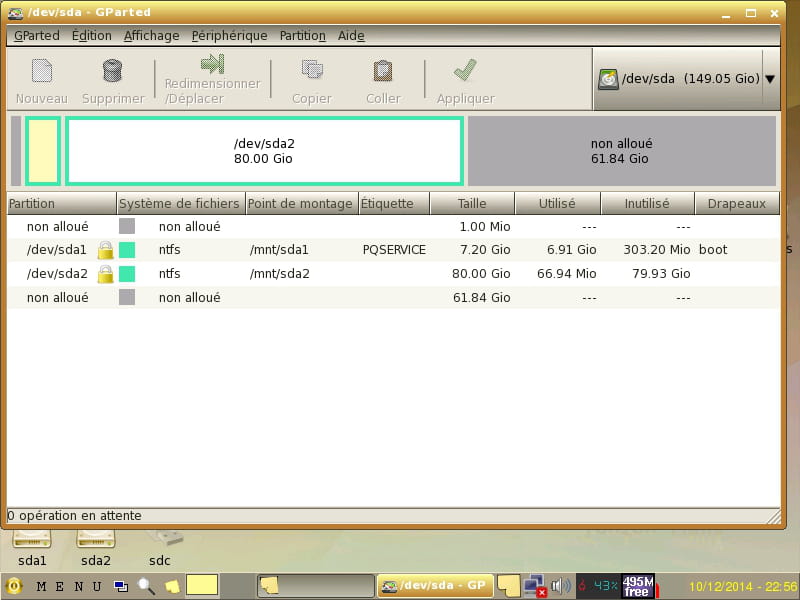Click the 66.94 Mio used value
Viewport: 800px width, 600px height.
566,274
